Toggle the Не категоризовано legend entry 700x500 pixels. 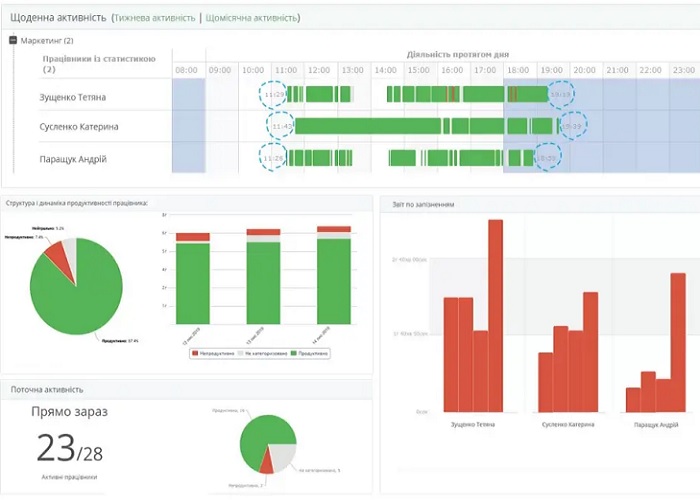pos(264,353)
